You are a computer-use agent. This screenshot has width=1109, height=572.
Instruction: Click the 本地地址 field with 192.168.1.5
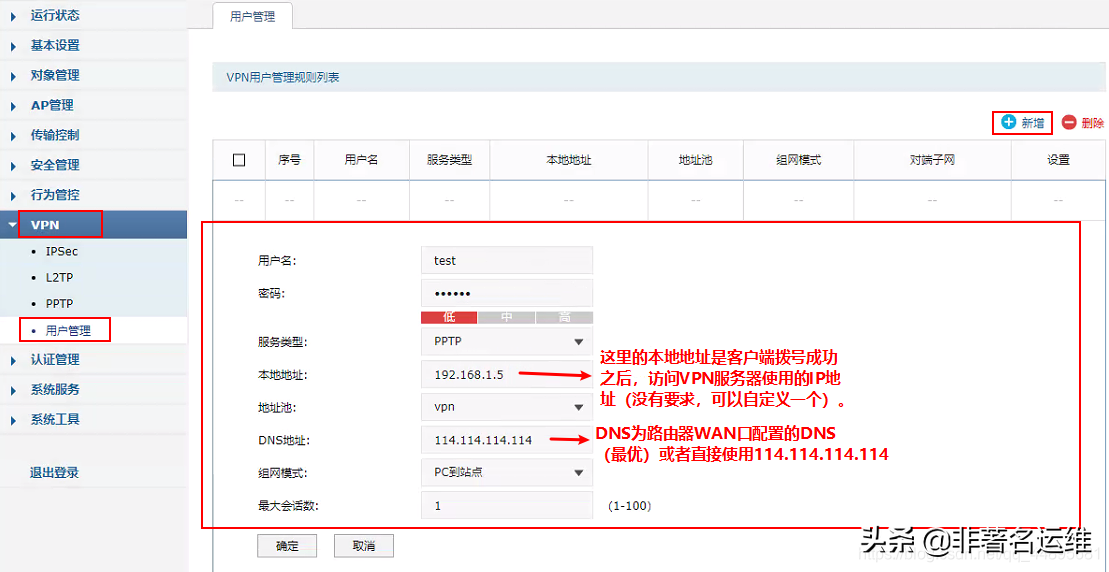[x=506, y=375]
